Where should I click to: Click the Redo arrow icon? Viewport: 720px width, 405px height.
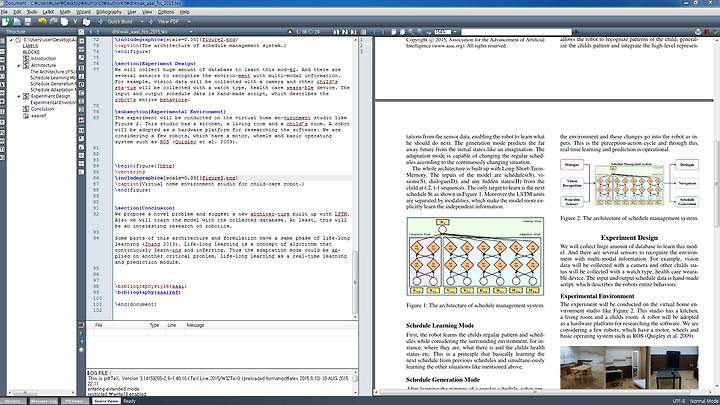tap(53, 21)
